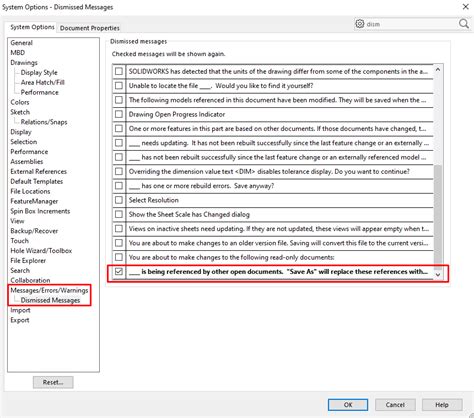
Task: Open Help for this dialog
Action: pyautogui.click(x=442, y=405)
